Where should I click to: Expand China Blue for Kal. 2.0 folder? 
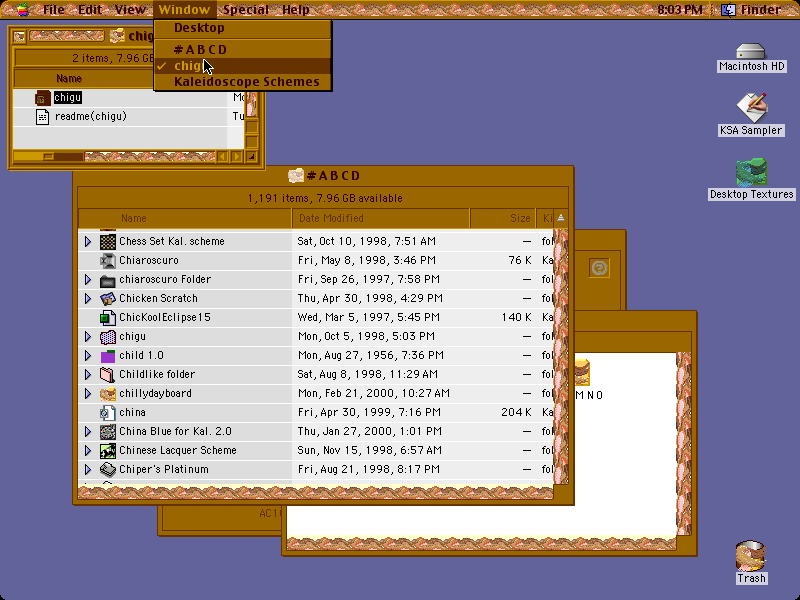(88, 432)
